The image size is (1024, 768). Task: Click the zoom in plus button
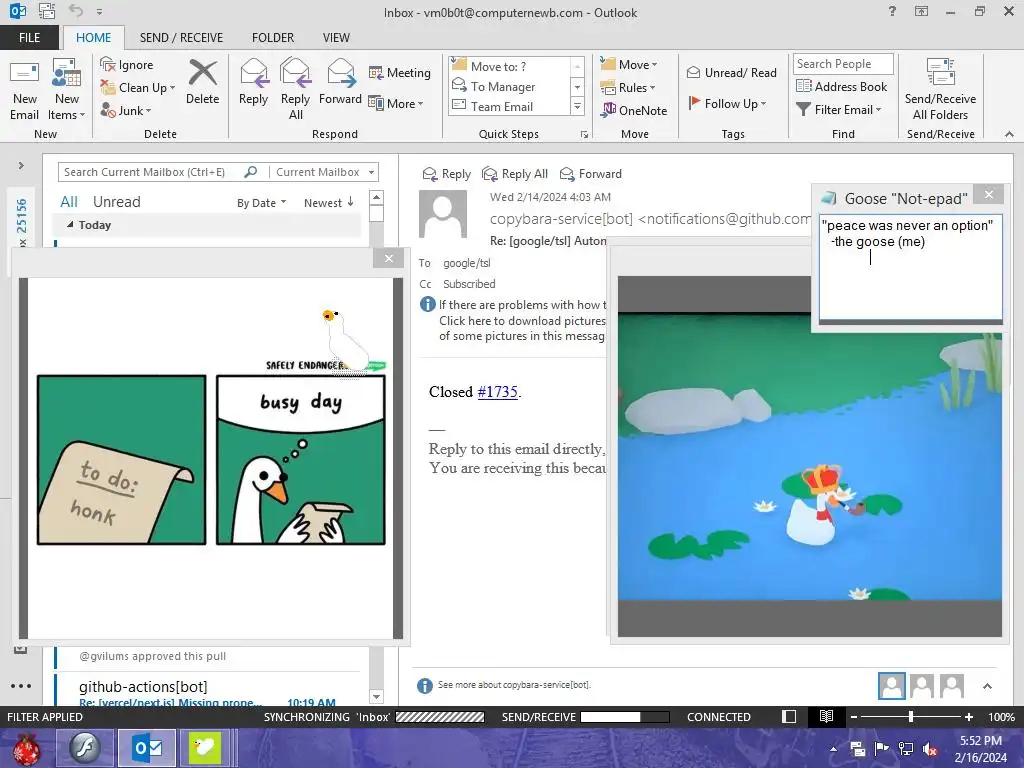pos(968,717)
